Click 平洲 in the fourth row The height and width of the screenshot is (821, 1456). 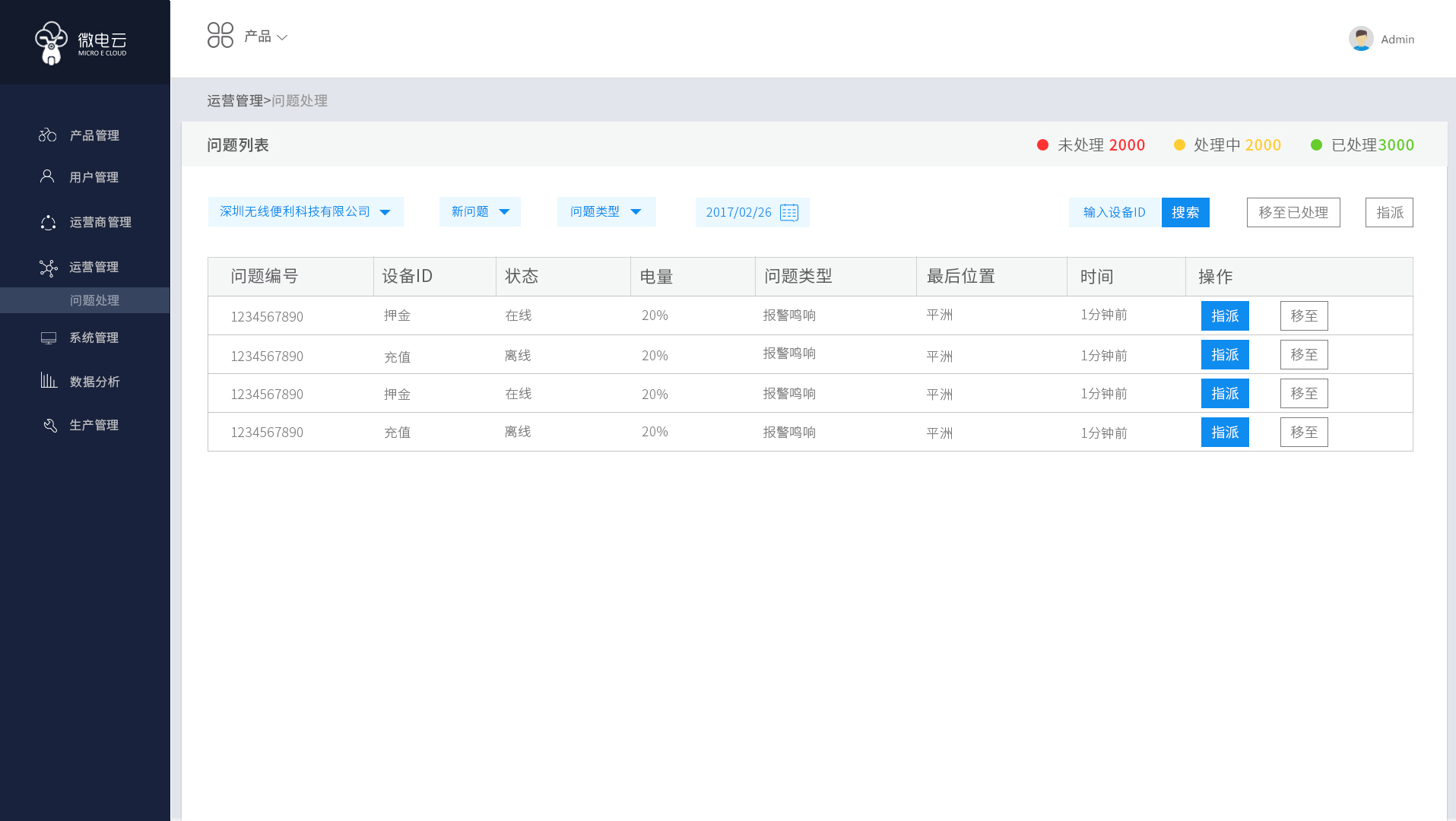(x=939, y=433)
